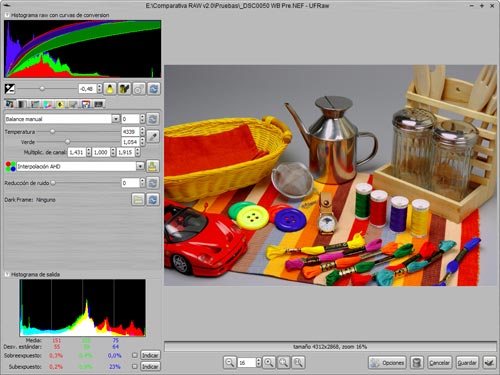This screenshot has width=500, height=375.
Task: Click the white balance tuning field showing 0
Action: click(131, 119)
